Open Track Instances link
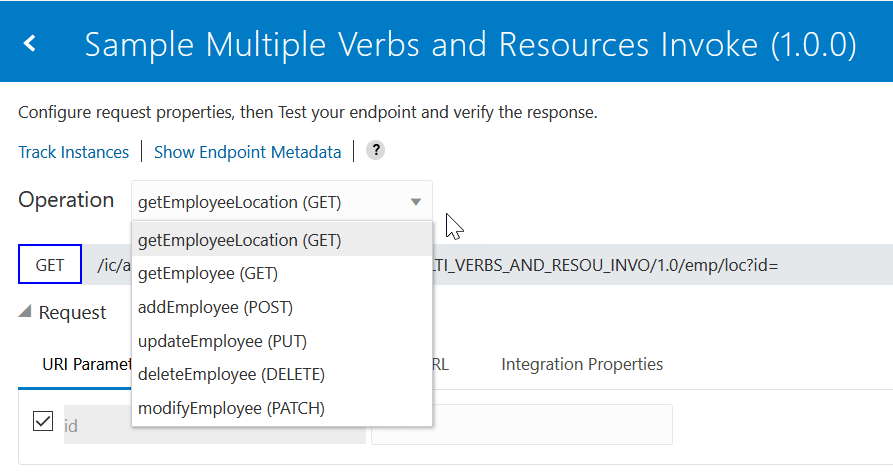This screenshot has height=476, width=893. 73,152
